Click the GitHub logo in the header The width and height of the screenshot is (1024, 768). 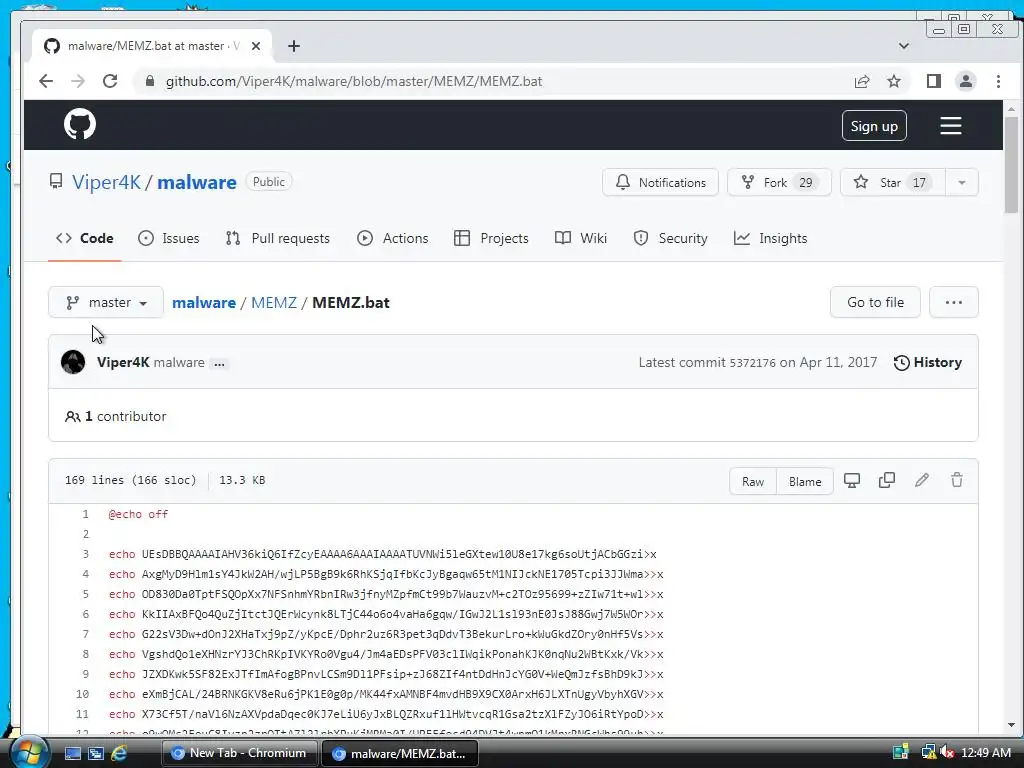coord(80,124)
